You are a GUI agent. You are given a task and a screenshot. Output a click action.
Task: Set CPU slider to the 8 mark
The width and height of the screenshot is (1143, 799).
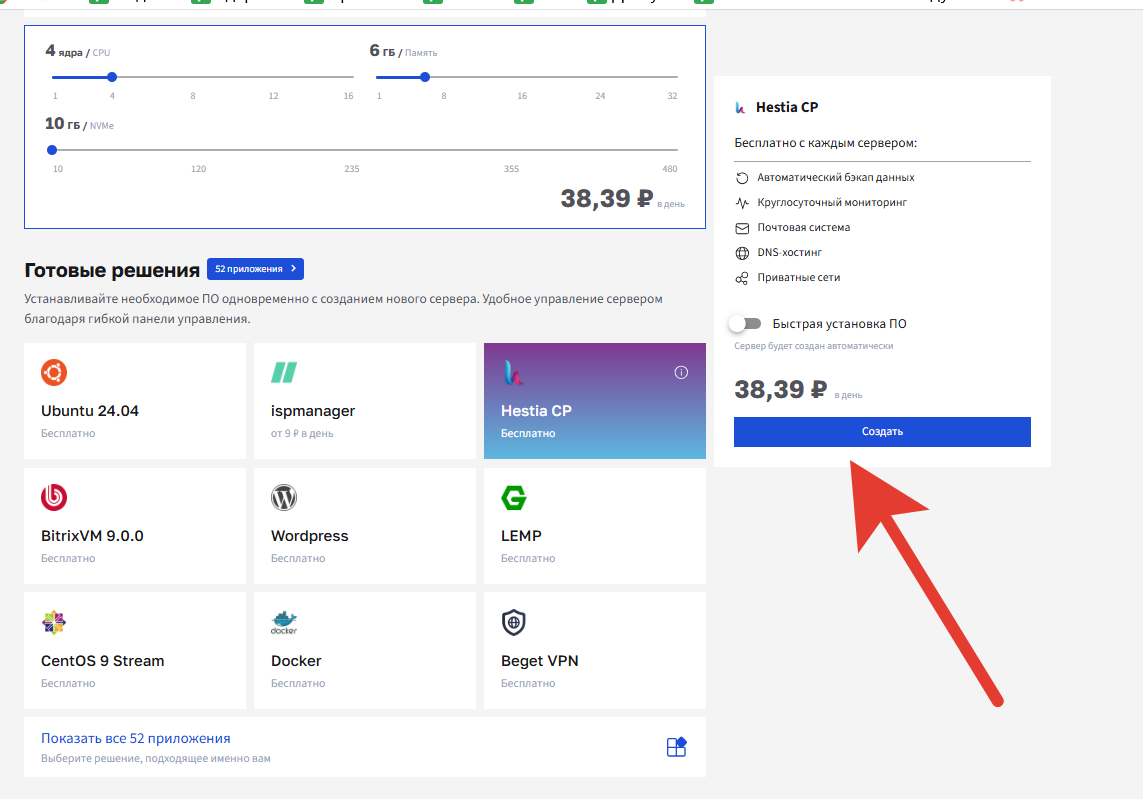(x=193, y=77)
